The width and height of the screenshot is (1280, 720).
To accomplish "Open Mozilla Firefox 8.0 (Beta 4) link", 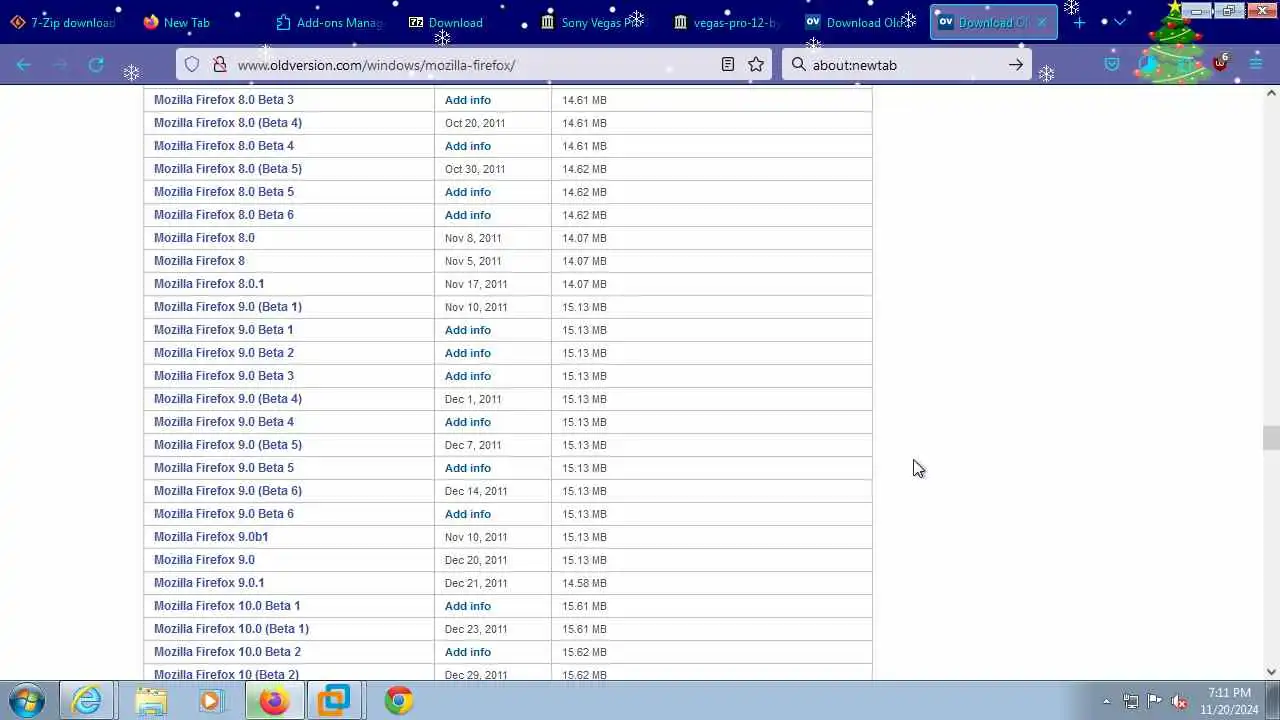I will [x=228, y=123].
